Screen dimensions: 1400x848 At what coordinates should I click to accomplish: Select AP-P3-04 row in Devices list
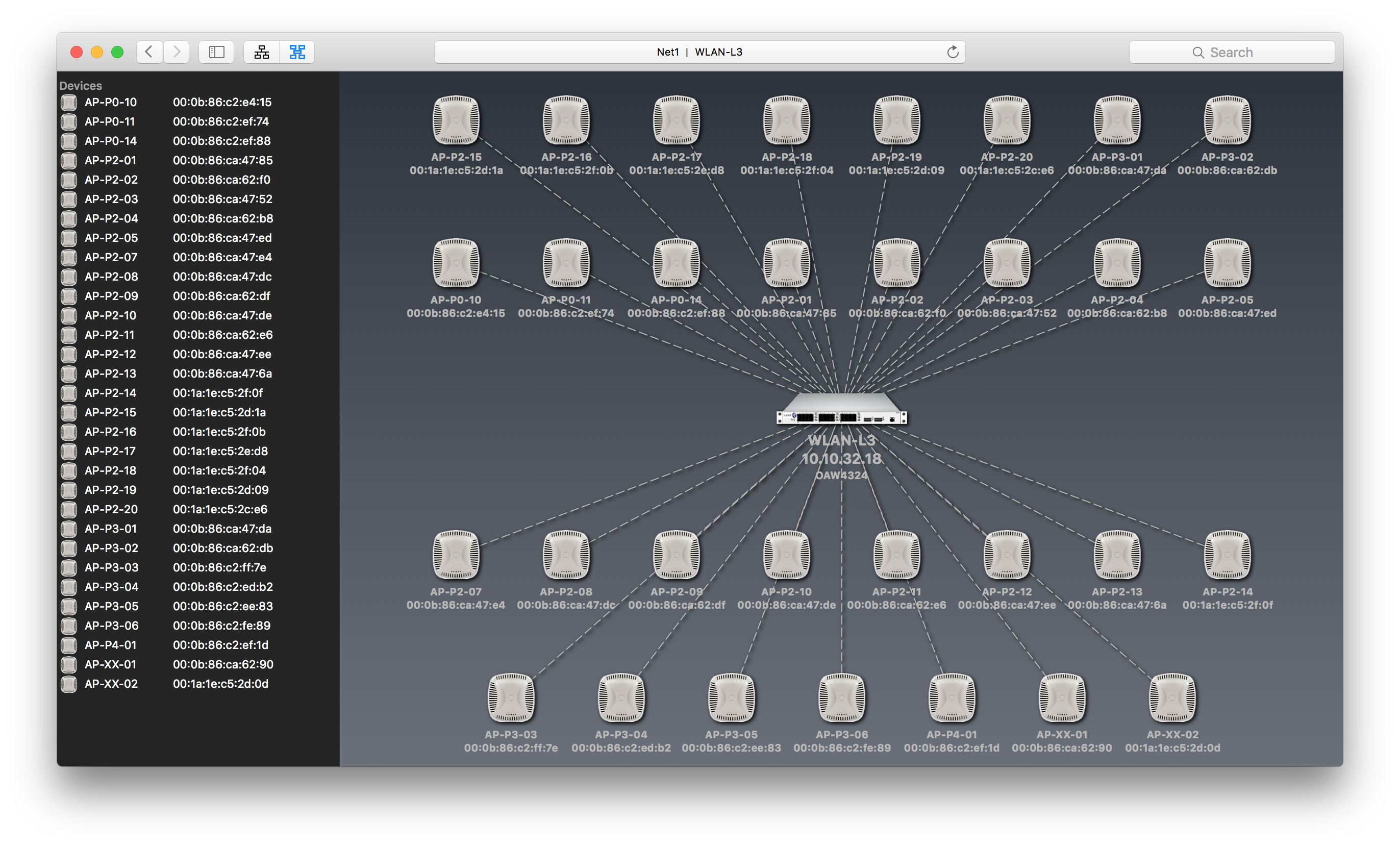111,587
